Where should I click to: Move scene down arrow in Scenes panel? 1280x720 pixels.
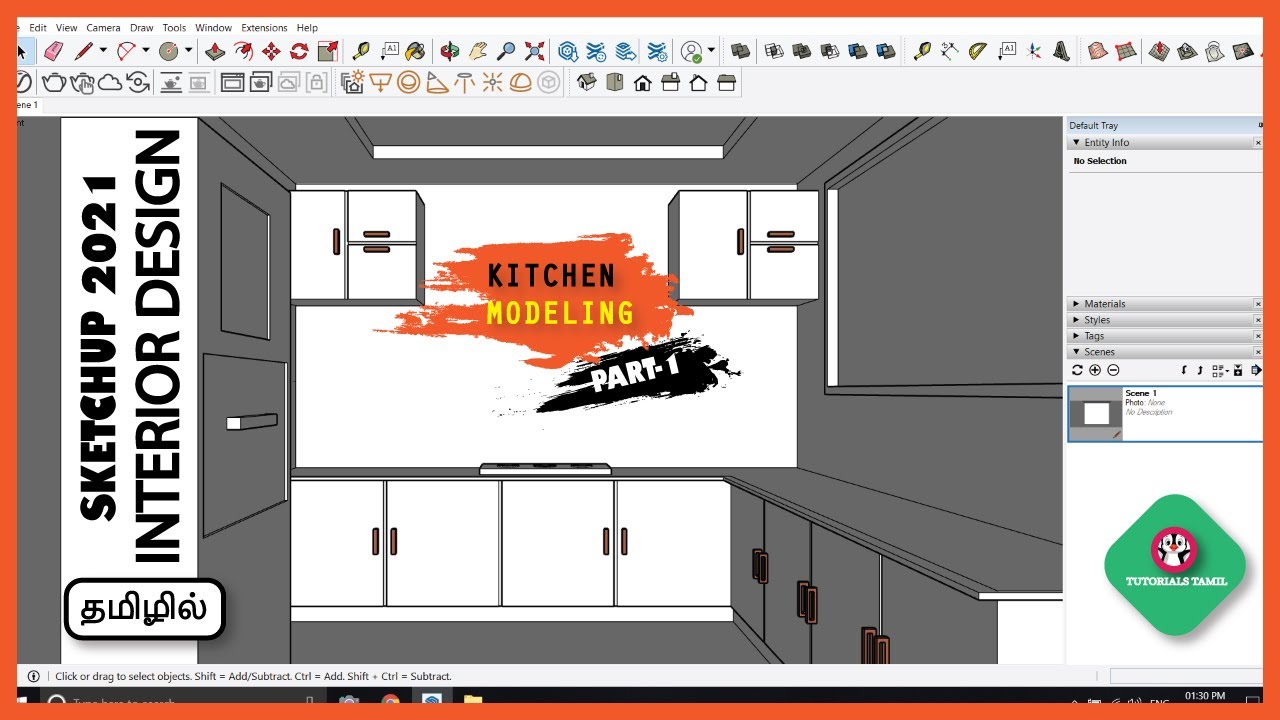(x=1184, y=370)
